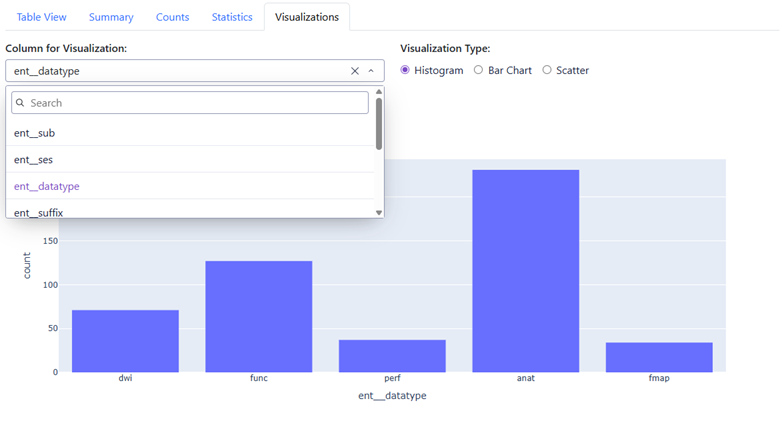Click the dropdown list scroll down arrow

(379, 212)
